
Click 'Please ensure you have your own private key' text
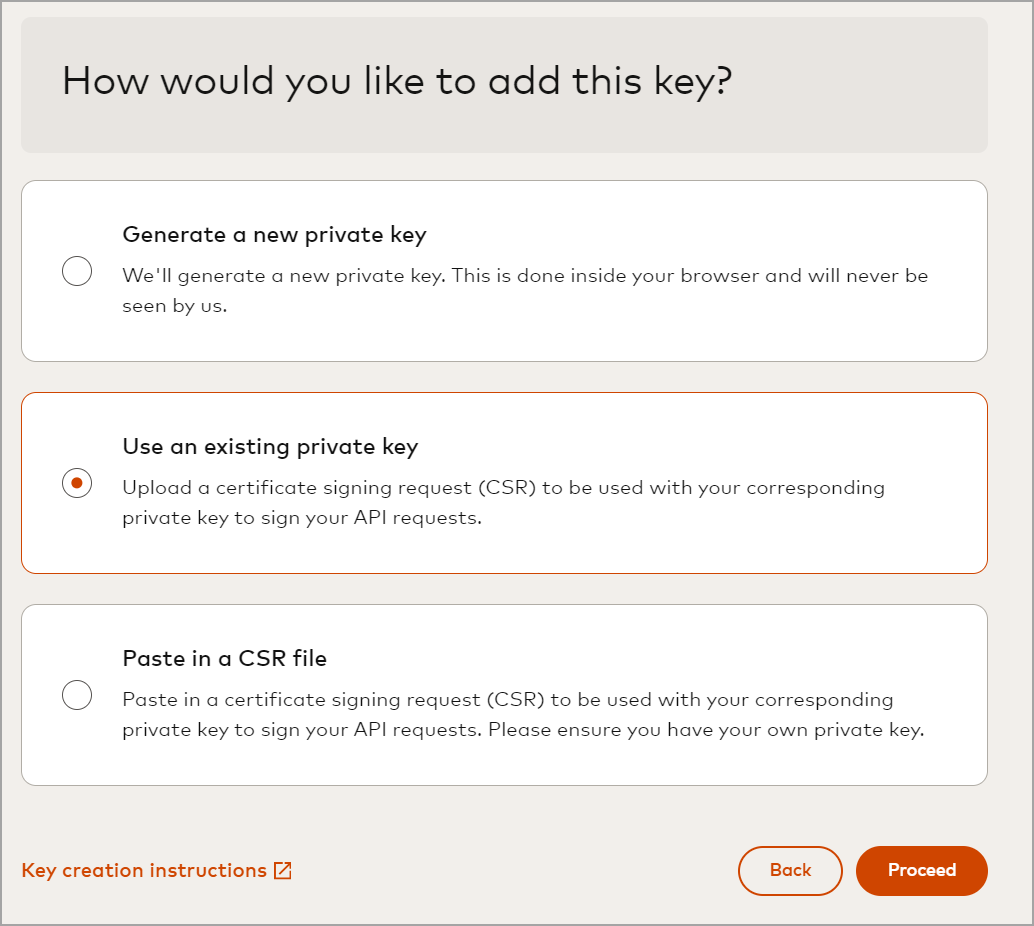click(705, 730)
